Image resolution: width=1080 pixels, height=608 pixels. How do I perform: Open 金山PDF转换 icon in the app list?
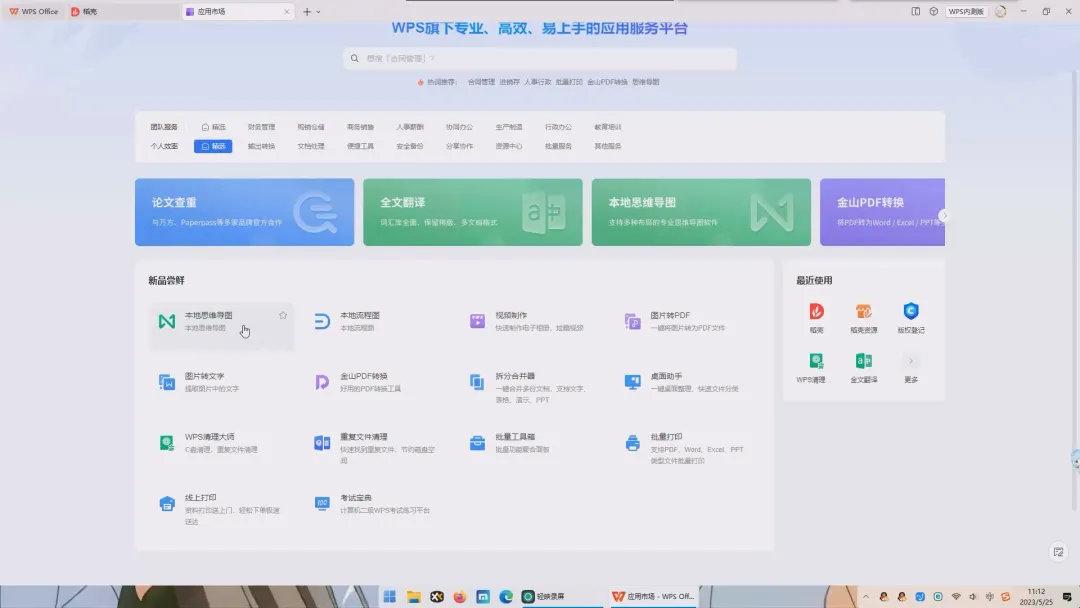tap(322, 382)
